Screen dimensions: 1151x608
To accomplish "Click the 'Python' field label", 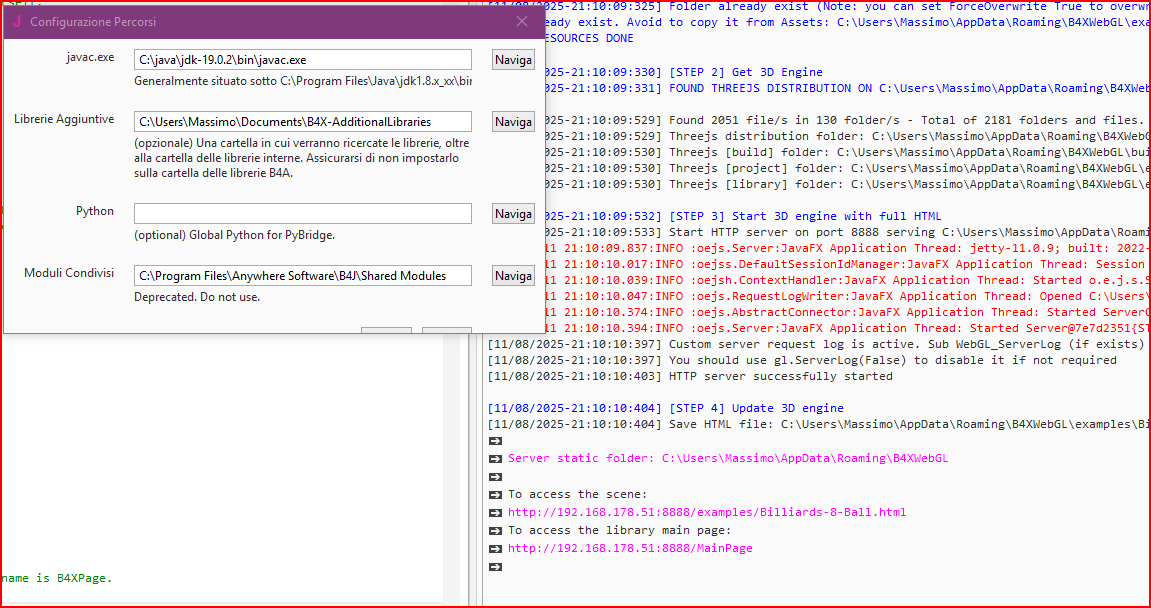I will click(x=95, y=211).
